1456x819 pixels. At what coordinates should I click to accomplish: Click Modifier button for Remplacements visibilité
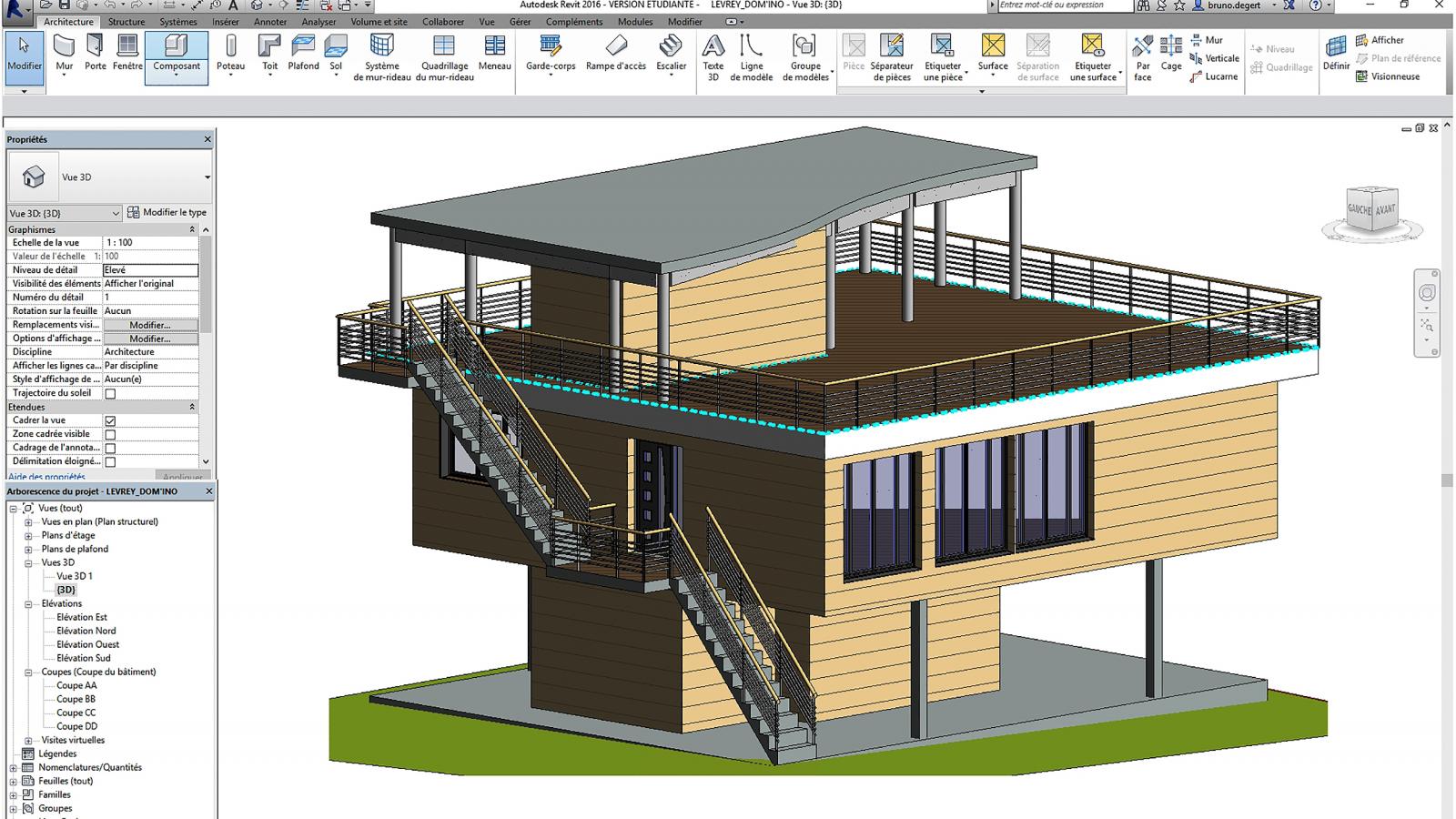(150, 325)
